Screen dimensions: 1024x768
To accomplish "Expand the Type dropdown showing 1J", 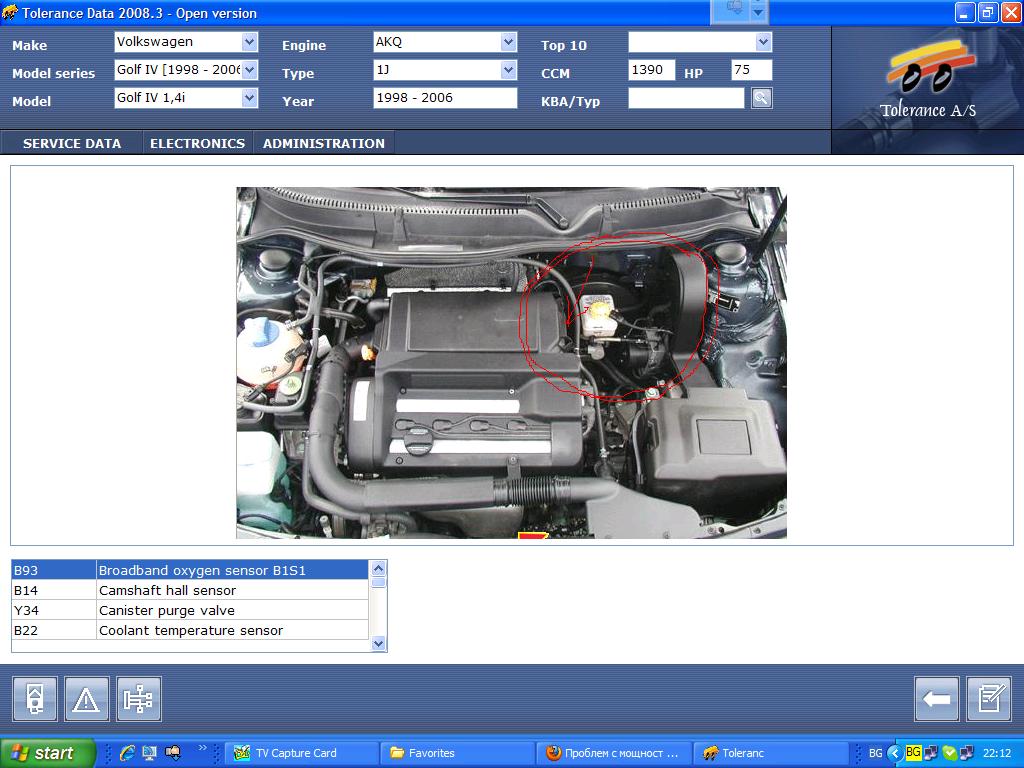I will point(509,70).
